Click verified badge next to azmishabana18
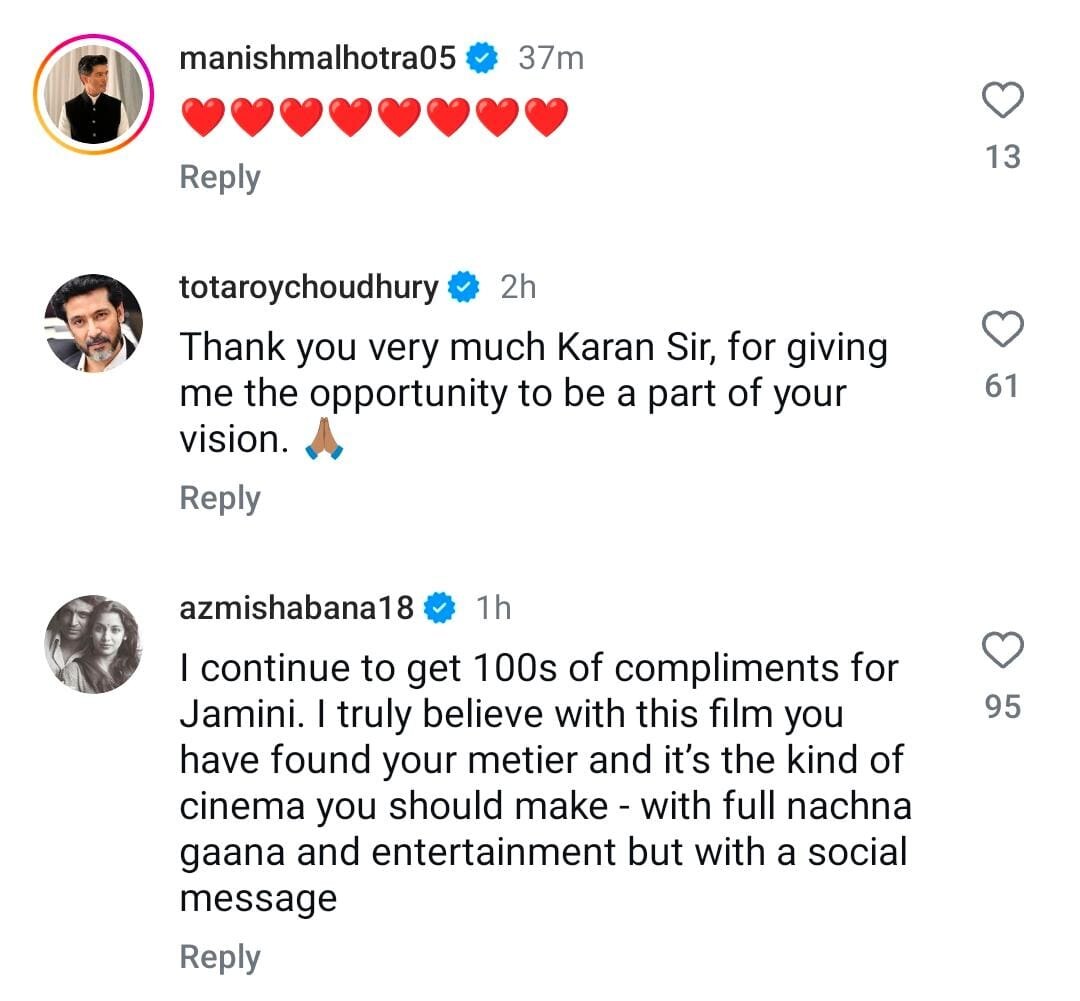The image size is (1080, 1001). click(x=441, y=608)
